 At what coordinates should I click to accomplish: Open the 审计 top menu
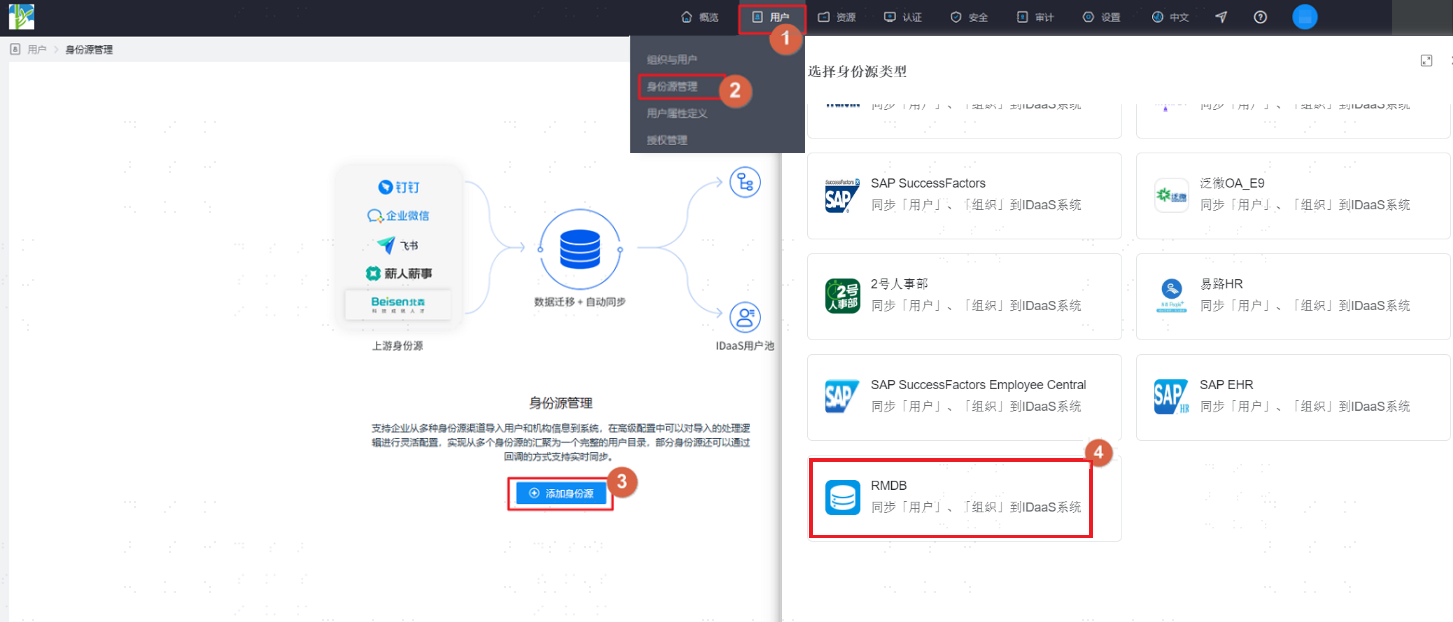(x=1035, y=17)
